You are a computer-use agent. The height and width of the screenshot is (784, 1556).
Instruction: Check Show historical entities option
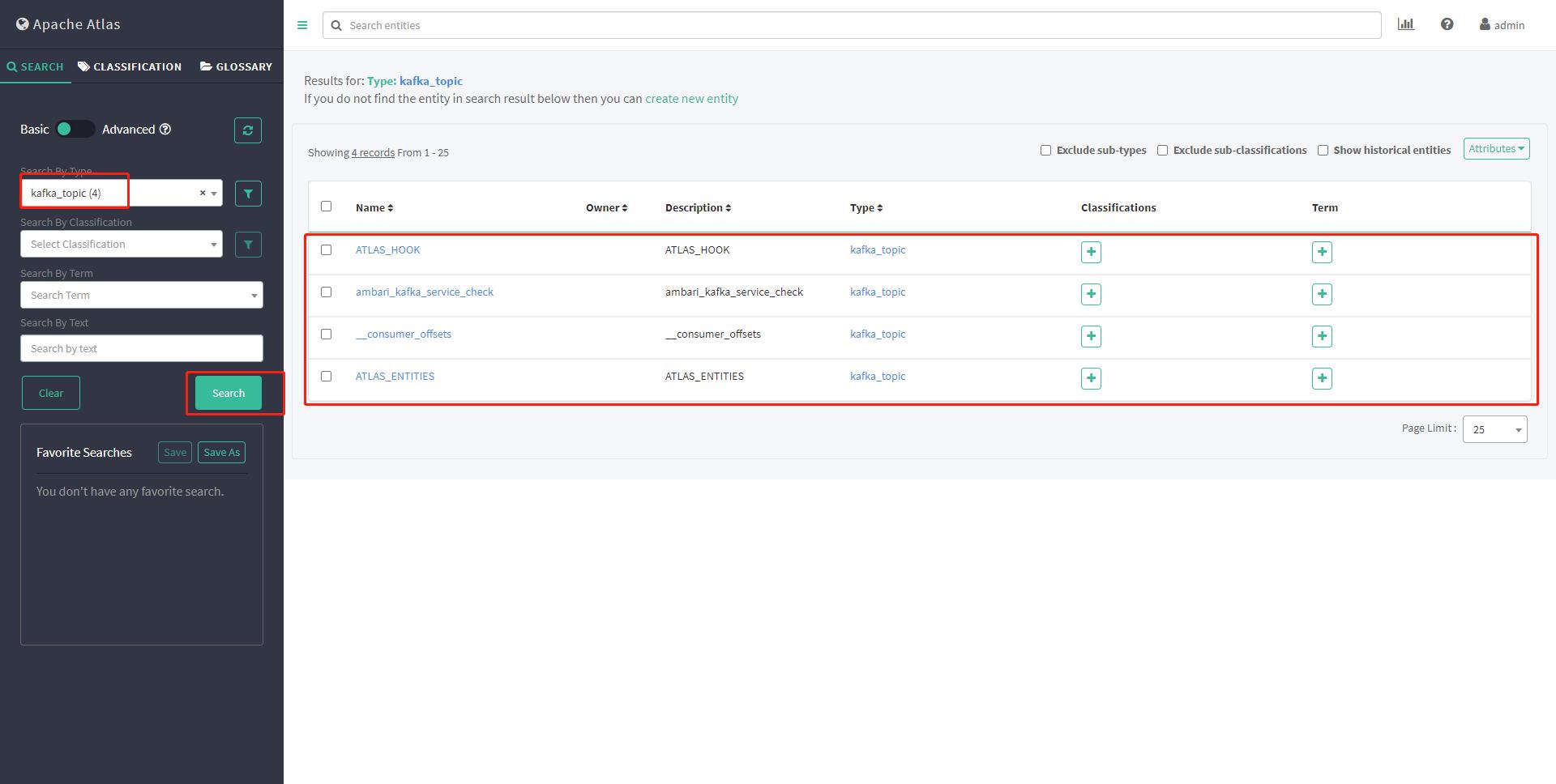tap(1323, 151)
